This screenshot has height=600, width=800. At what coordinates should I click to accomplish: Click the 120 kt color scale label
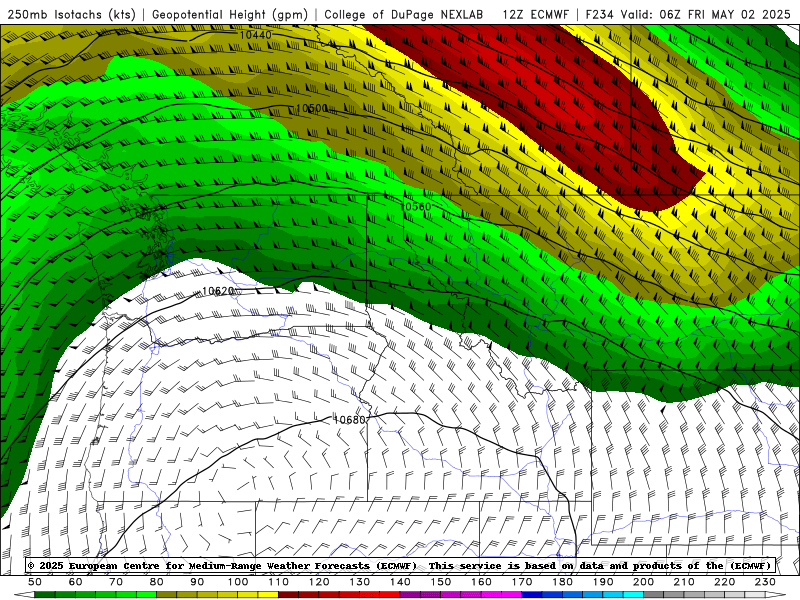(319, 582)
